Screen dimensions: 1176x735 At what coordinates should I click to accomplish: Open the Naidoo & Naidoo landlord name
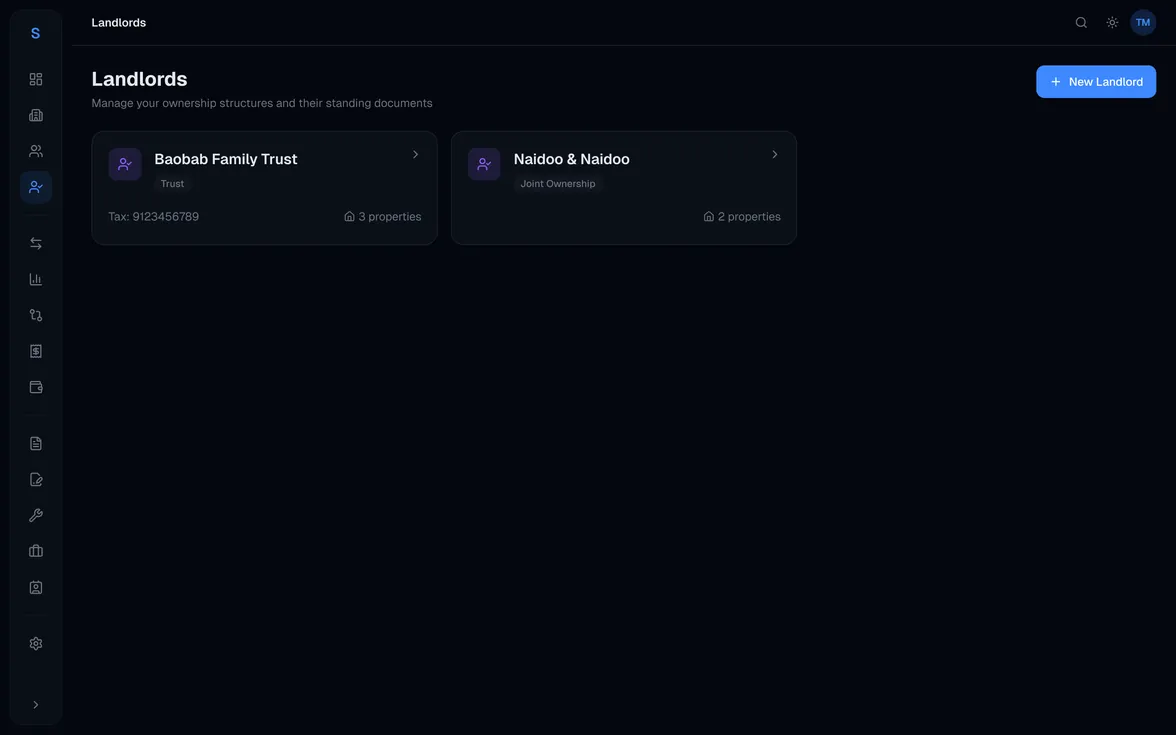(572, 159)
